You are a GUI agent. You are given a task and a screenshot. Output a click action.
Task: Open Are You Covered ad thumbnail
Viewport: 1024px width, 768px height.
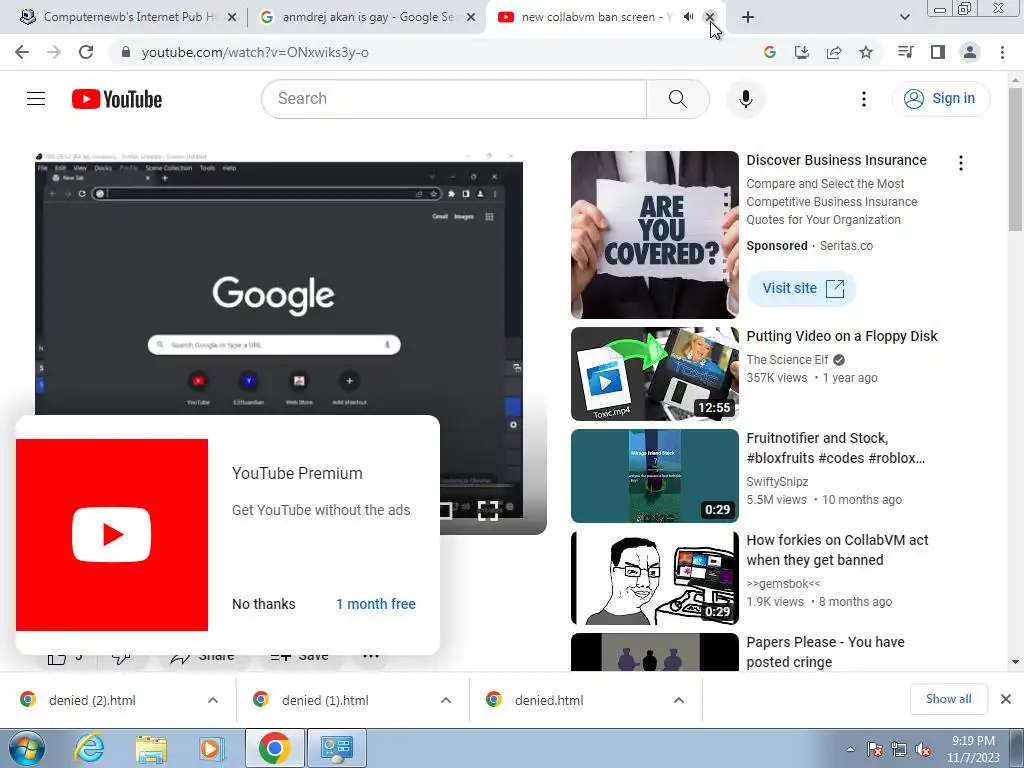click(654, 234)
